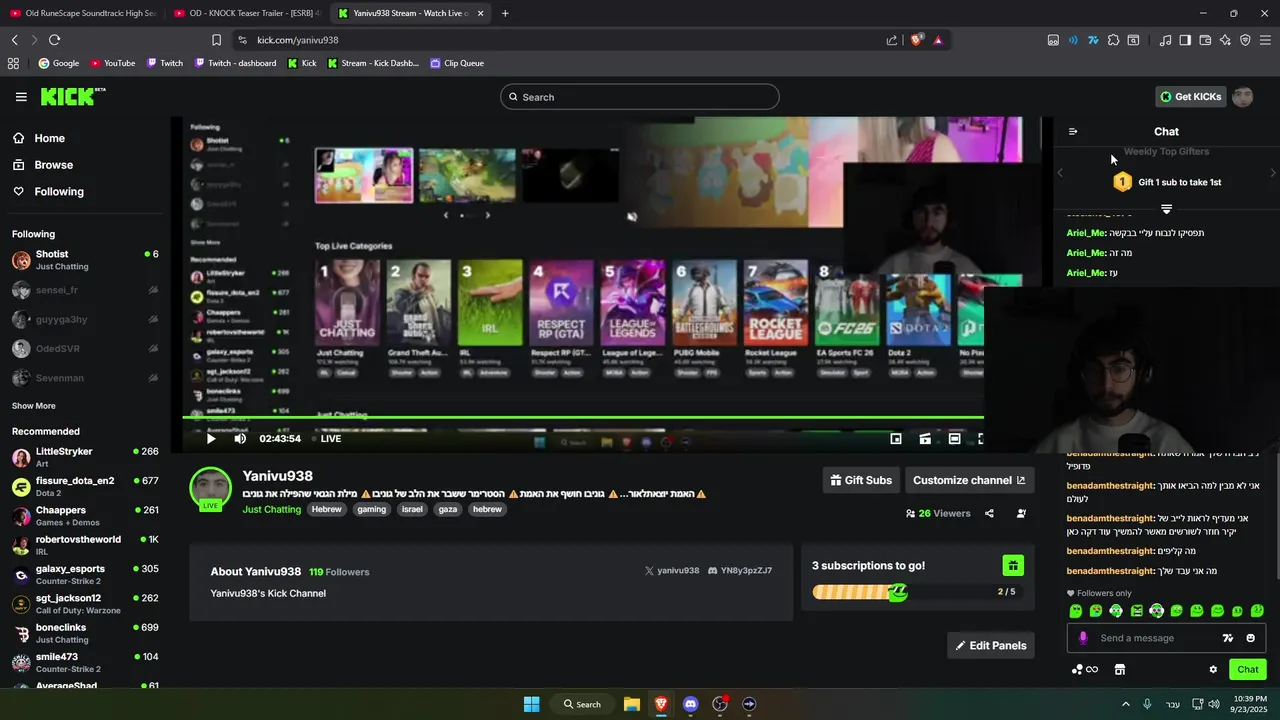The height and width of the screenshot is (720, 1280).
Task: Open Brave Leo AI sparkle icon
Action: (1225, 40)
